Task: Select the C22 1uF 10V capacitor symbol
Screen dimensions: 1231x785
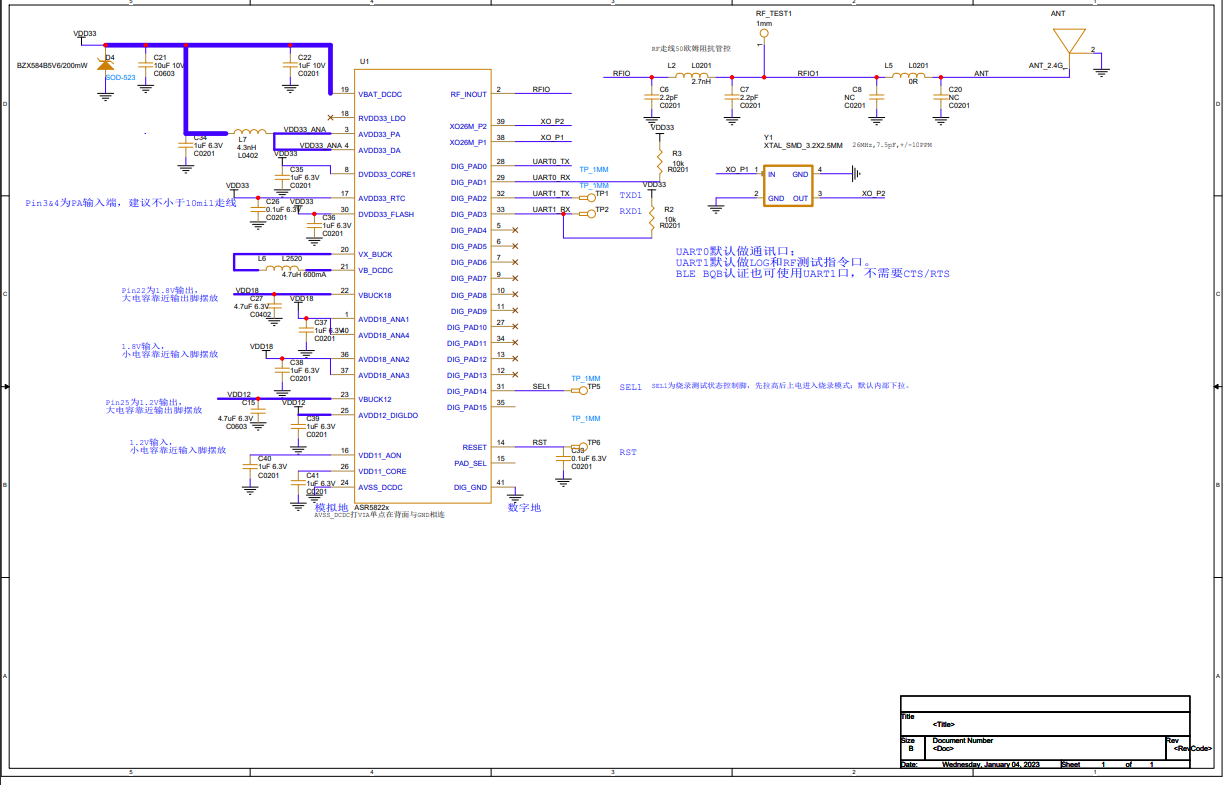Action: 290,65
